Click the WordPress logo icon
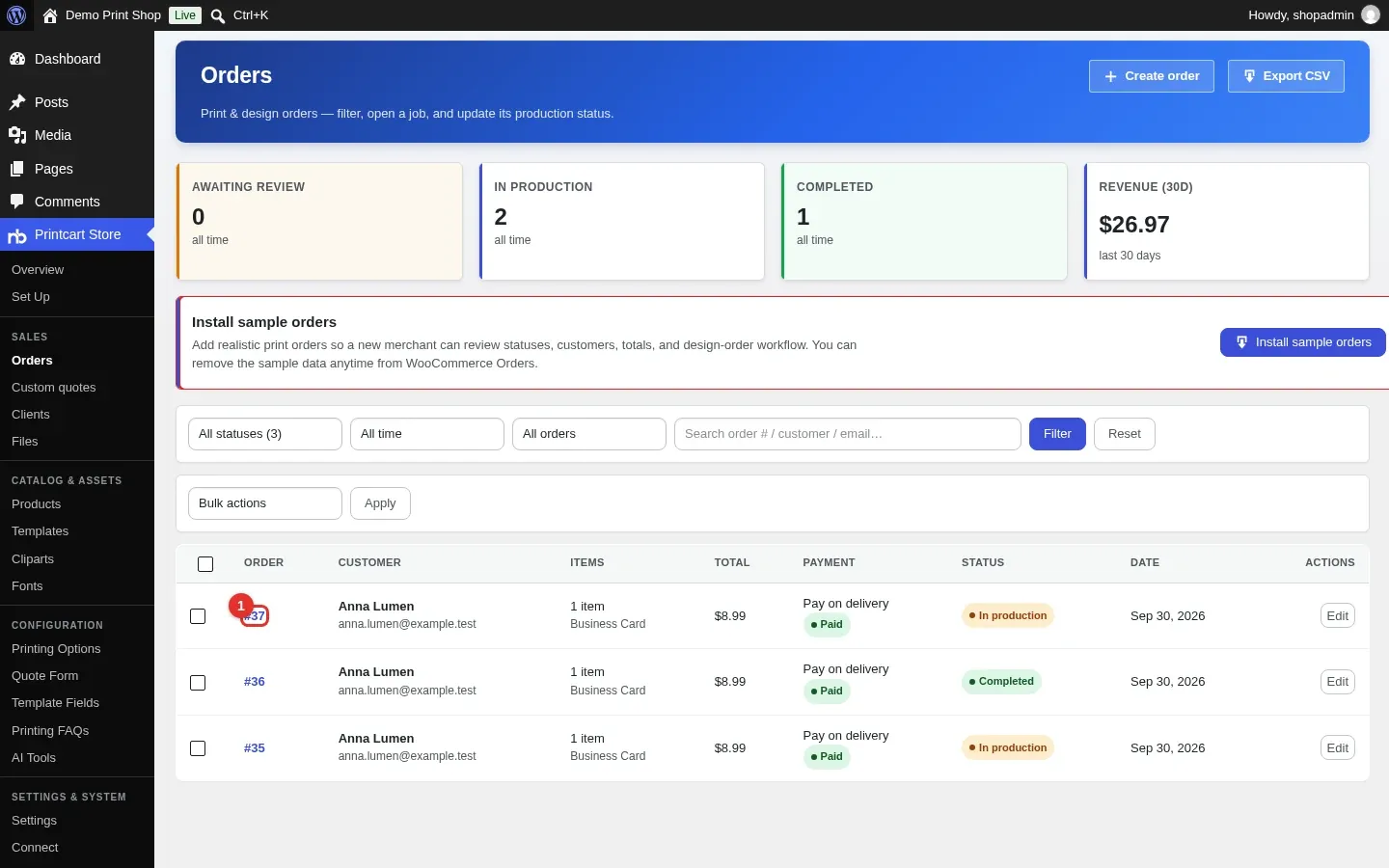 [x=16, y=15]
